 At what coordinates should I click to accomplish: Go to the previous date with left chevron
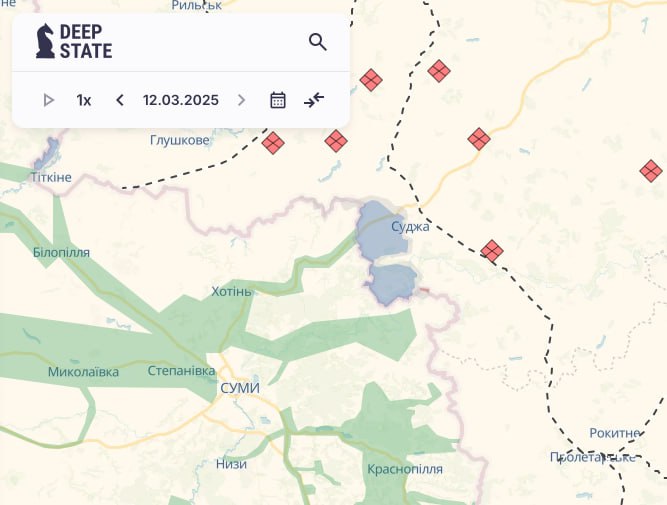(x=120, y=100)
